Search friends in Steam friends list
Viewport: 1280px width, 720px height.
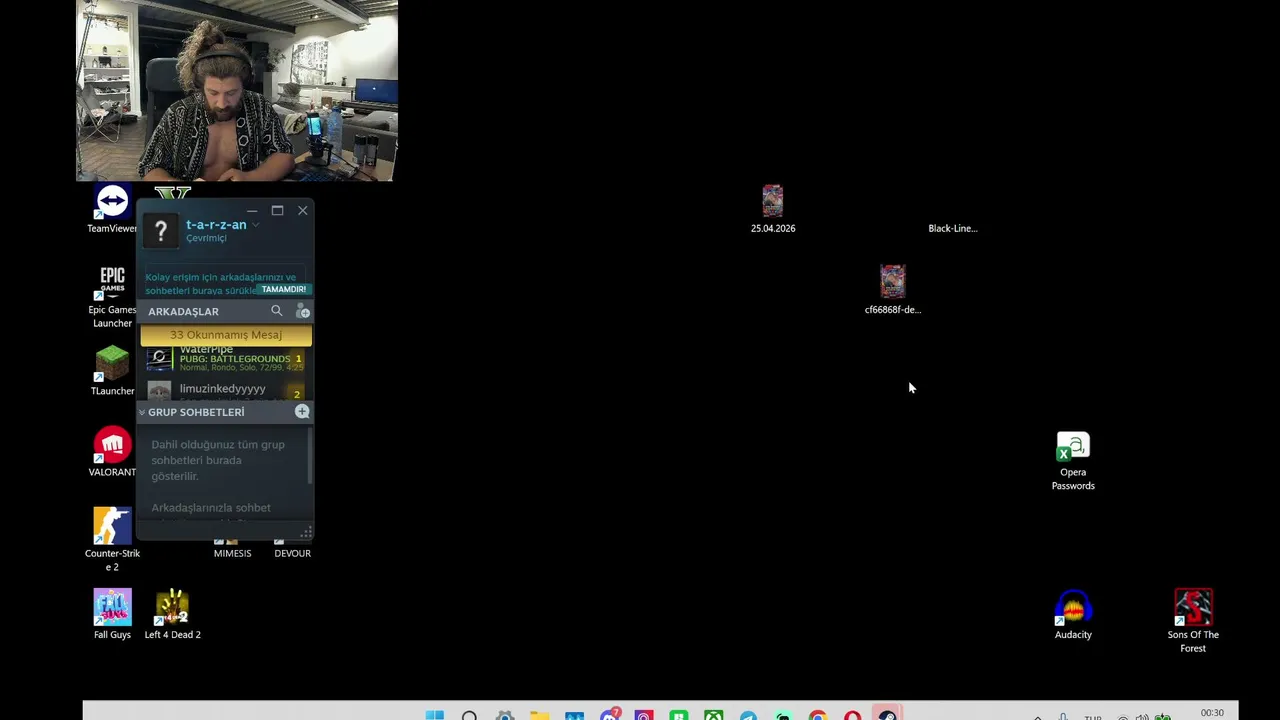[x=277, y=311]
